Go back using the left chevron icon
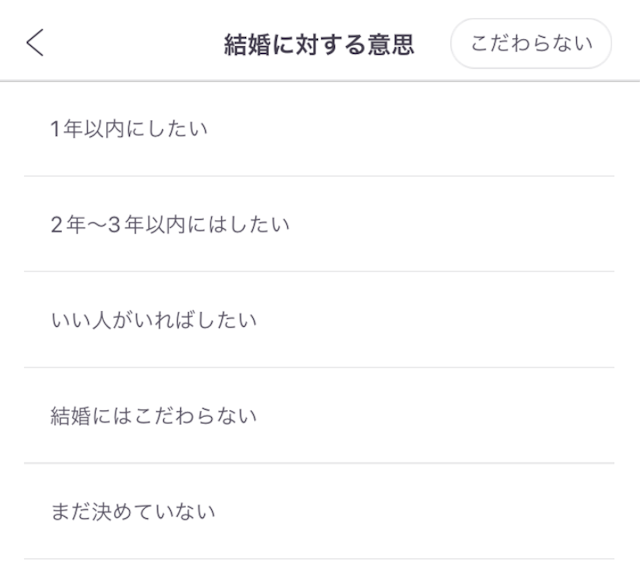The width and height of the screenshot is (640, 572). (x=36, y=43)
